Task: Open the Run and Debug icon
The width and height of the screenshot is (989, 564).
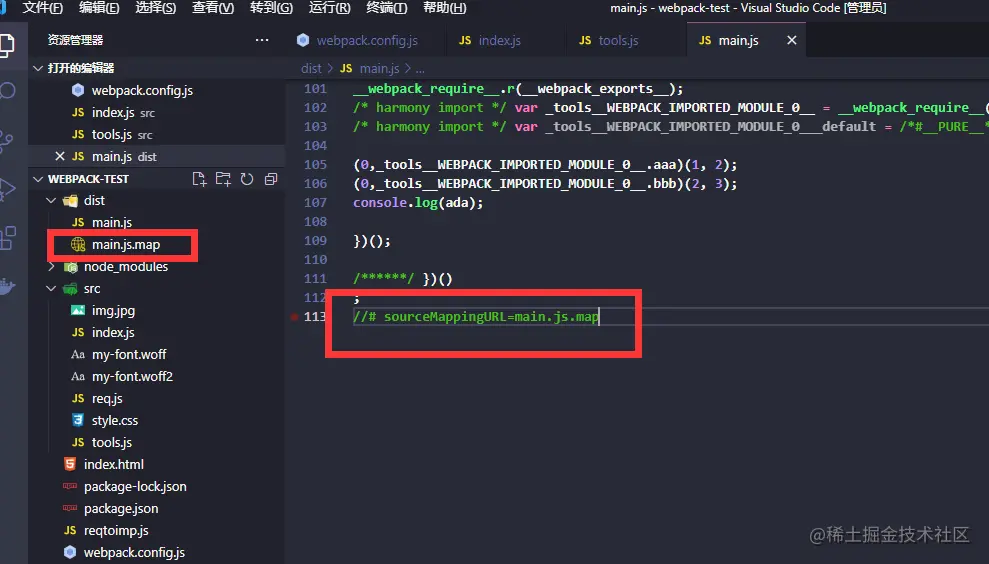Action: [6, 189]
